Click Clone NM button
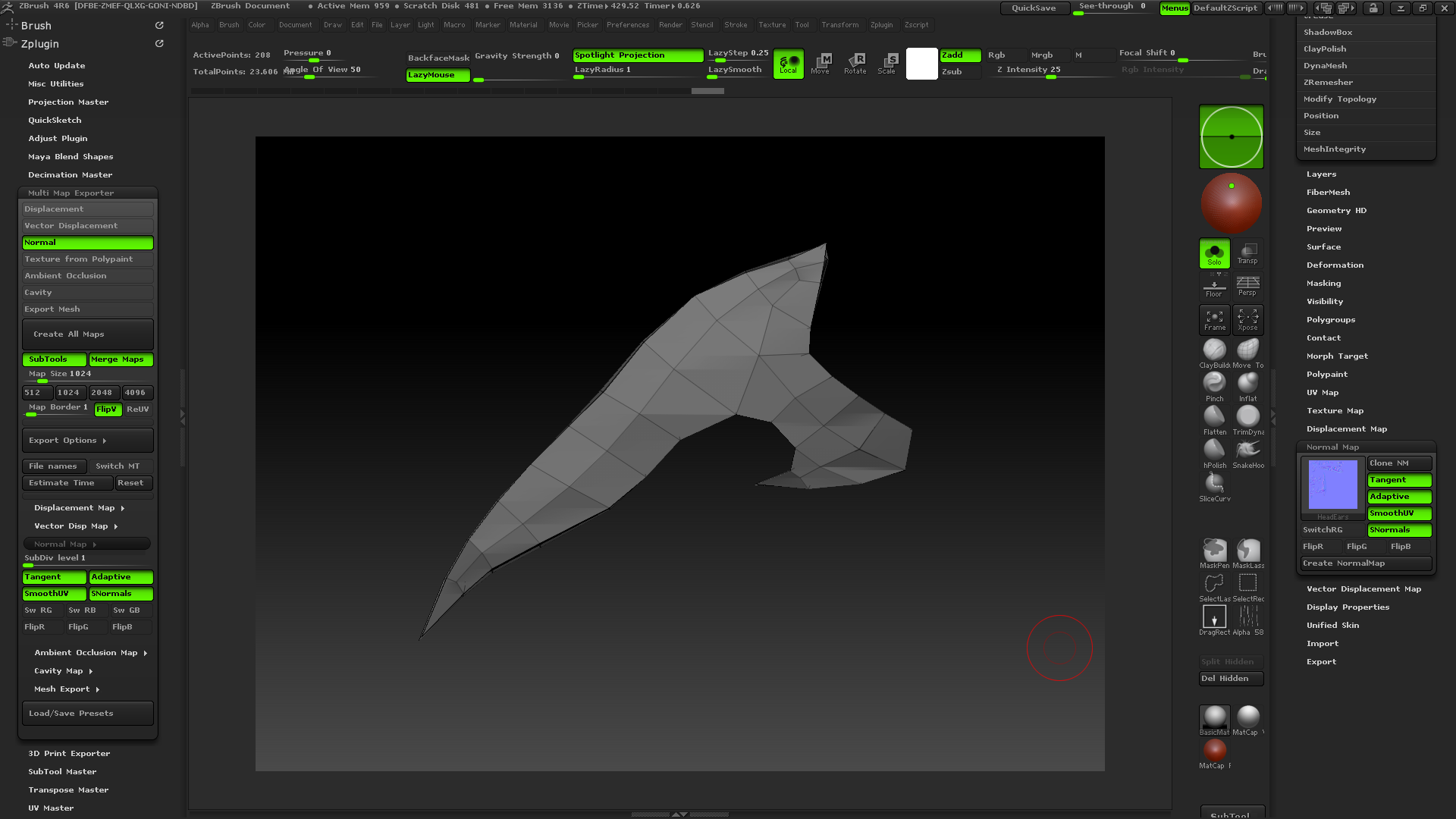1456x819 pixels. point(1399,463)
